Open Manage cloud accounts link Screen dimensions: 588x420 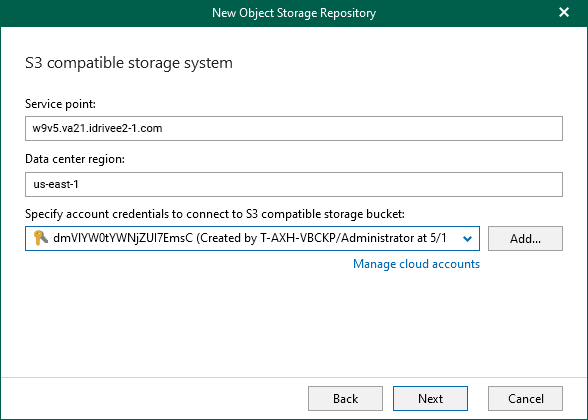click(x=416, y=264)
